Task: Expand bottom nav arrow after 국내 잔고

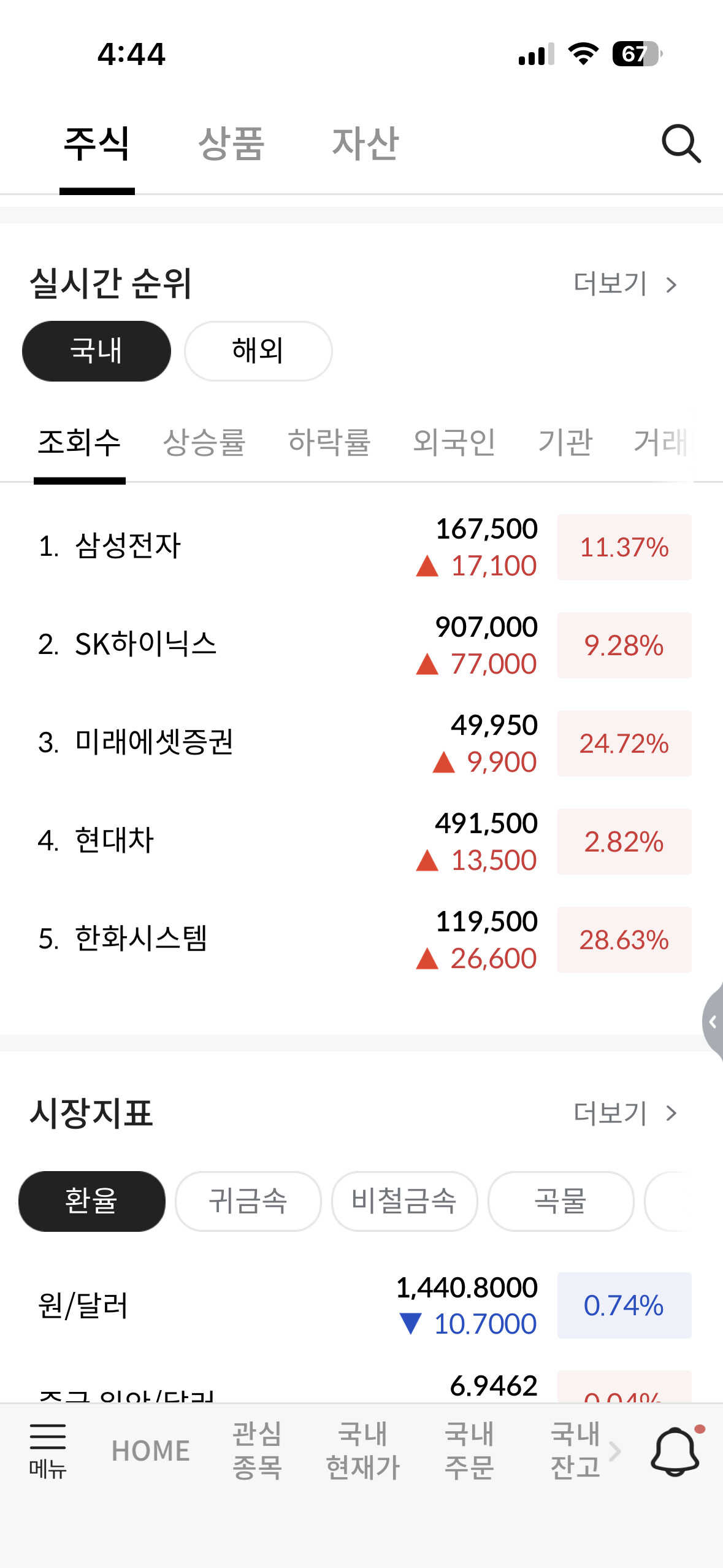Action: pyautogui.click(x=614, y=1451)
